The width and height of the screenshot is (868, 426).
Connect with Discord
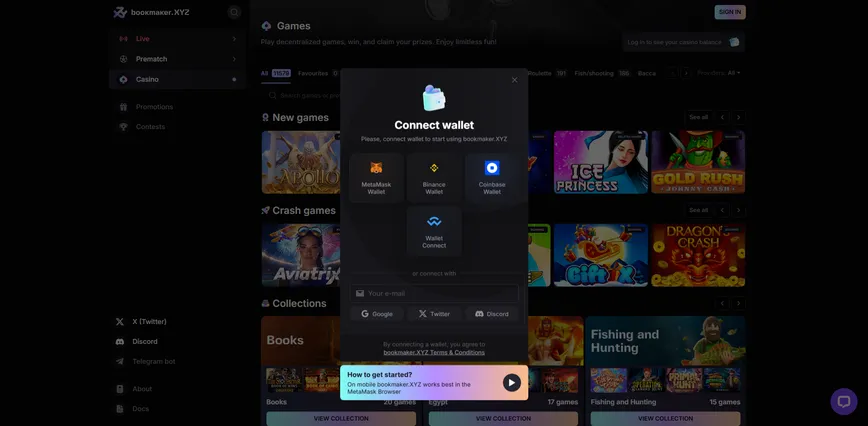(x=492, y=314)
